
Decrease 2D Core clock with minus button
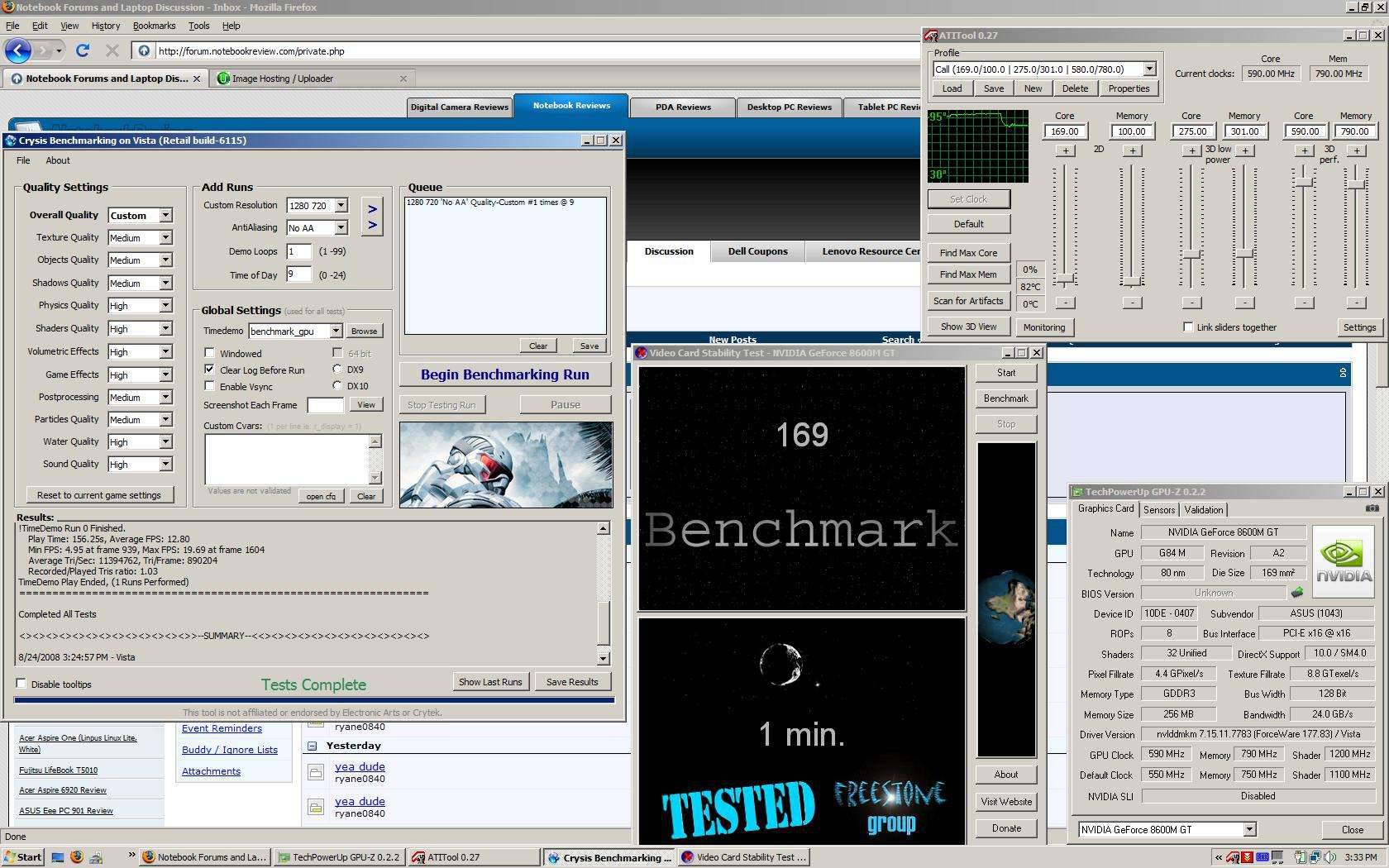tap(1066, 303)
